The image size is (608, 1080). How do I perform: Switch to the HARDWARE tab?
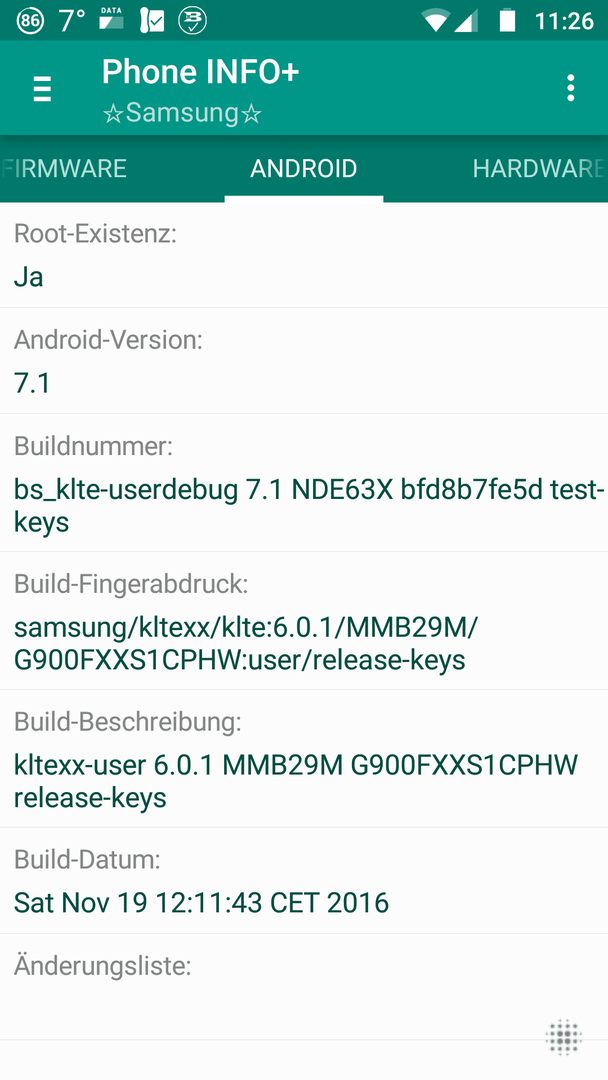538,169
